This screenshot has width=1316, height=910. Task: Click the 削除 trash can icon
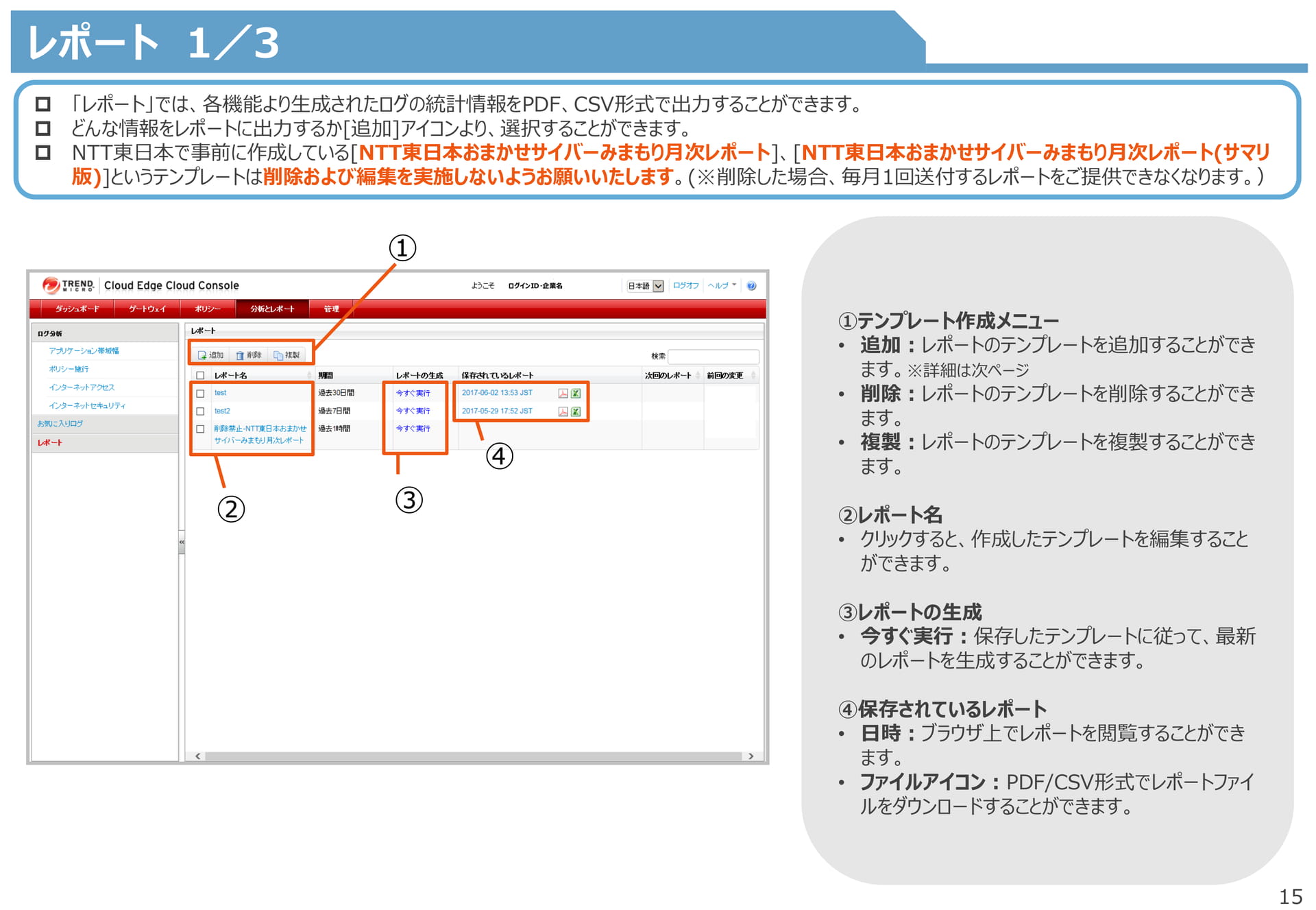pos(240,355)
